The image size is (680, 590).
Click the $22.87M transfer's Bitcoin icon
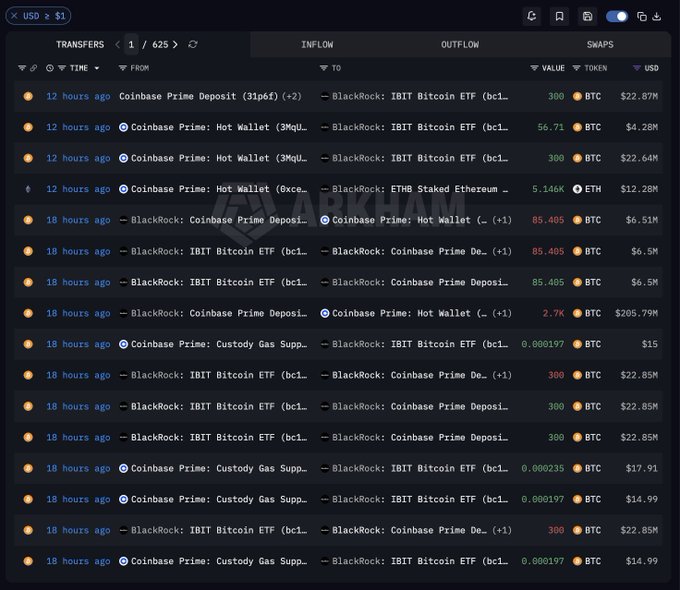coord(28,96)
